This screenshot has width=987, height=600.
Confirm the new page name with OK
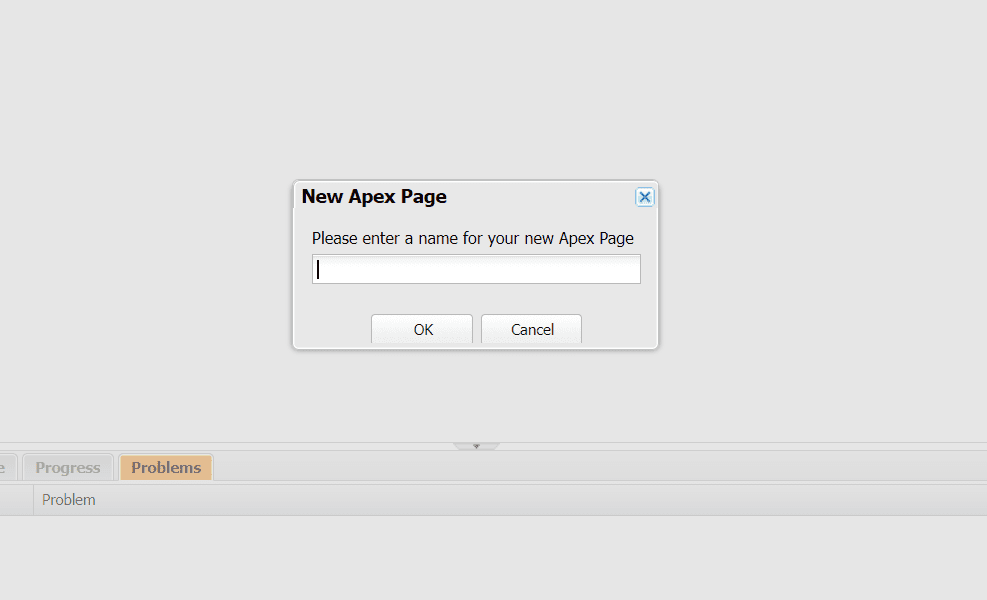422,329
